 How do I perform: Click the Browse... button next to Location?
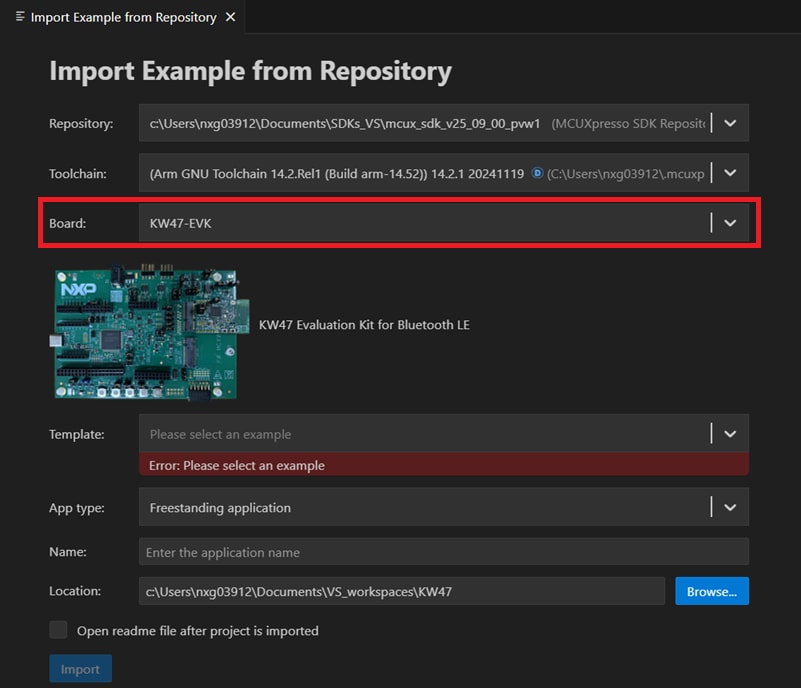(x=711, y=591)
